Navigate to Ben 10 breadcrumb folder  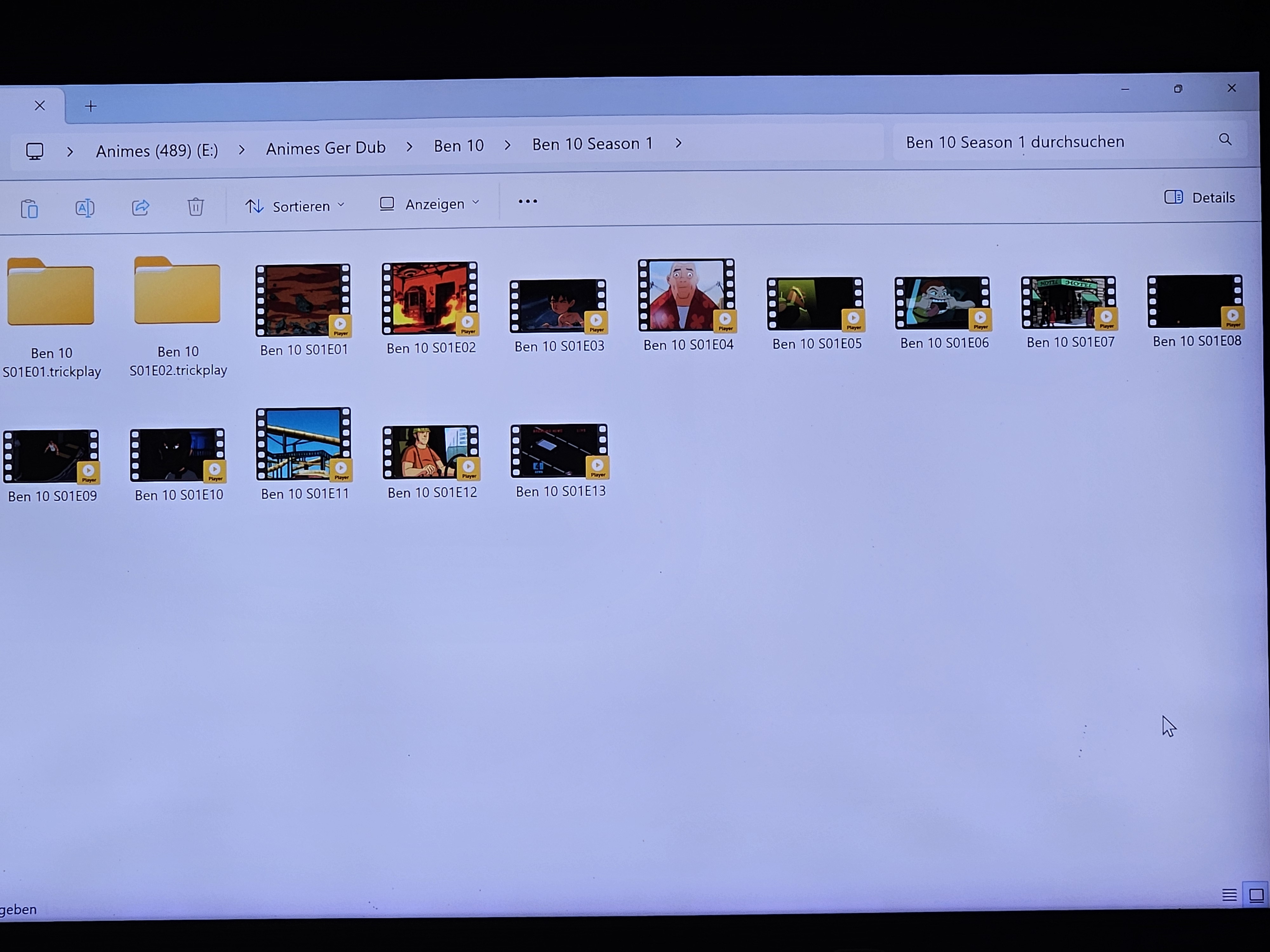[x=459, y=146]
